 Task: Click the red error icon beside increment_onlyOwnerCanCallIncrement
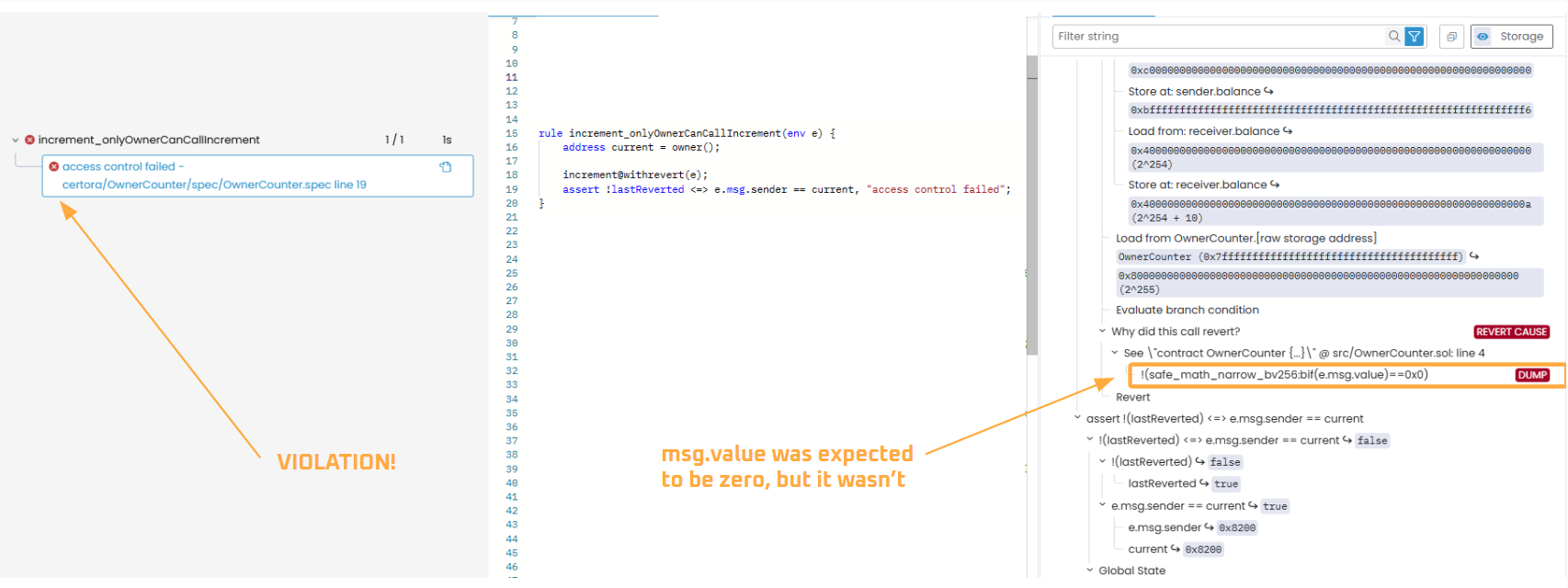(29, 140)
